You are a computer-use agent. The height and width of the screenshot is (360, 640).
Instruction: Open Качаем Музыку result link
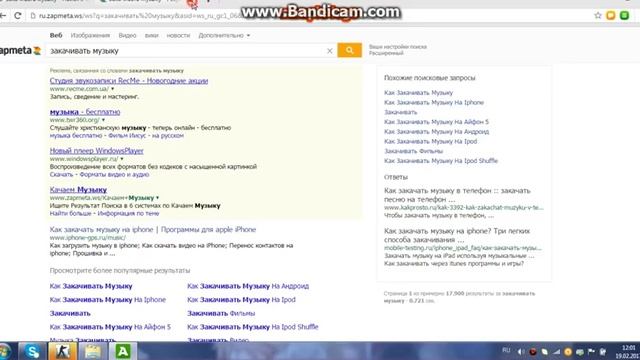tap(78, 190)
